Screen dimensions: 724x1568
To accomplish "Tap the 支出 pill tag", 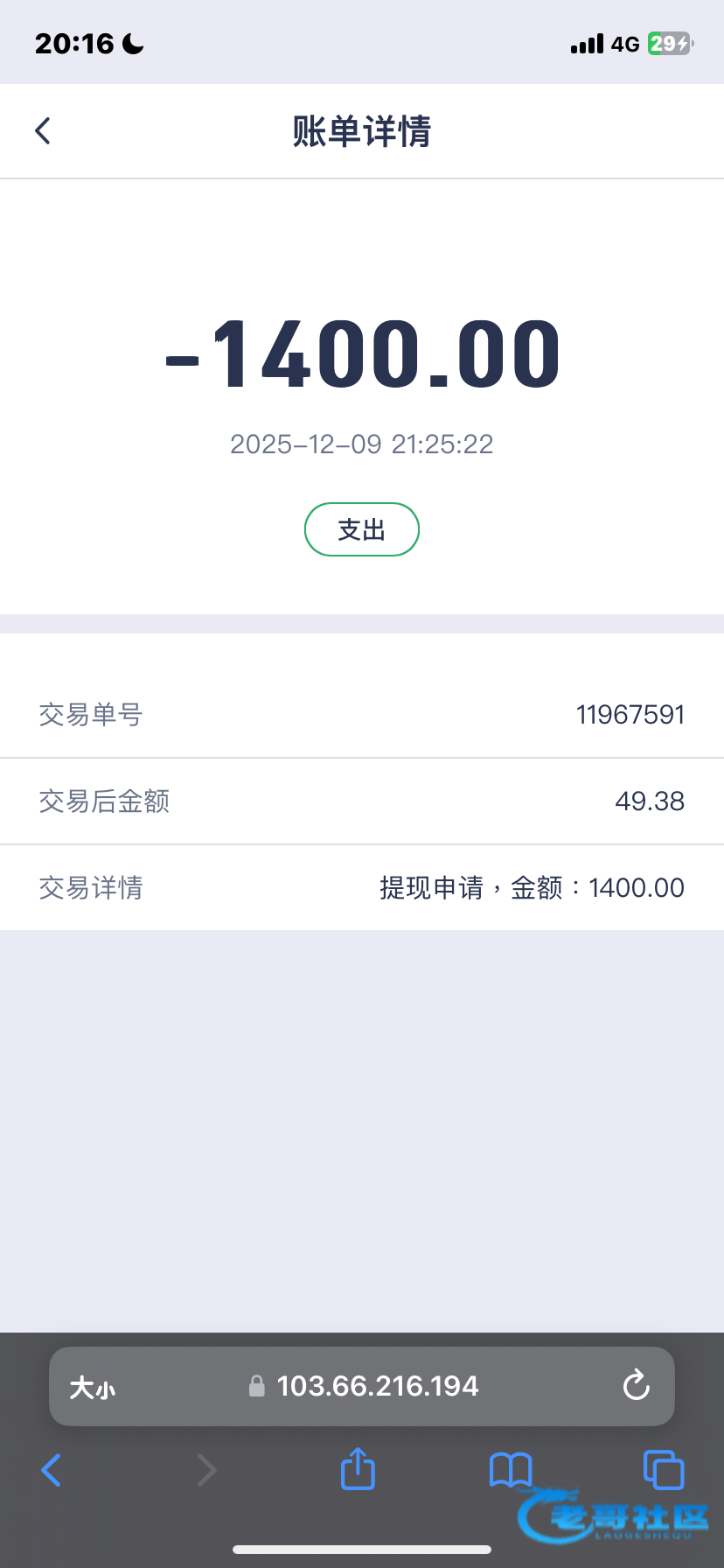I will (362, 529).
